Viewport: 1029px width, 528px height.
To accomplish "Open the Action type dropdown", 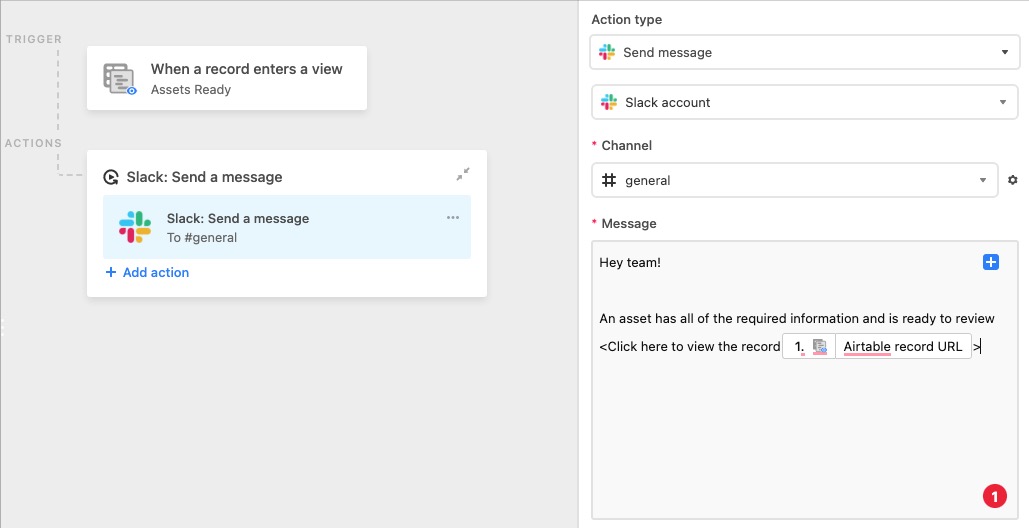I will tap(805, 52).
